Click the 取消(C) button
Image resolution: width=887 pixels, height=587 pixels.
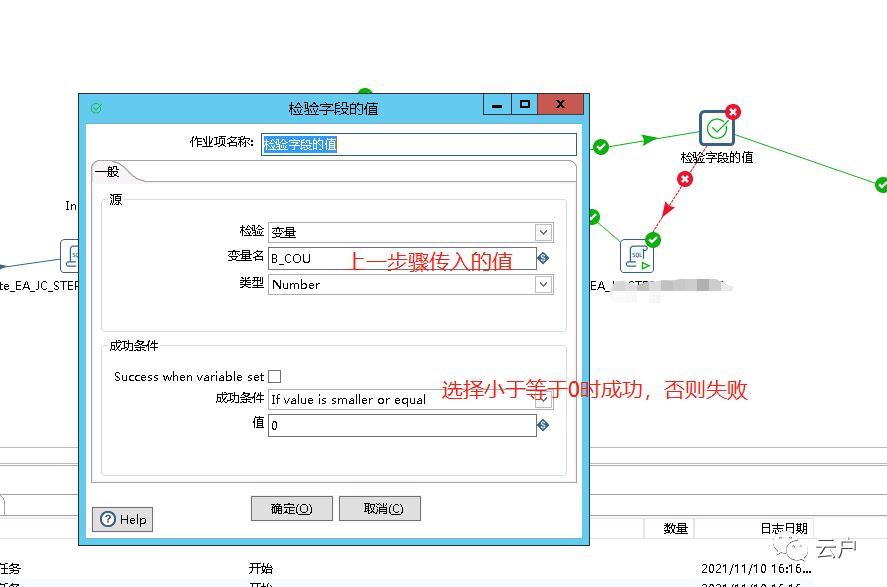click(x=380, y=508)
